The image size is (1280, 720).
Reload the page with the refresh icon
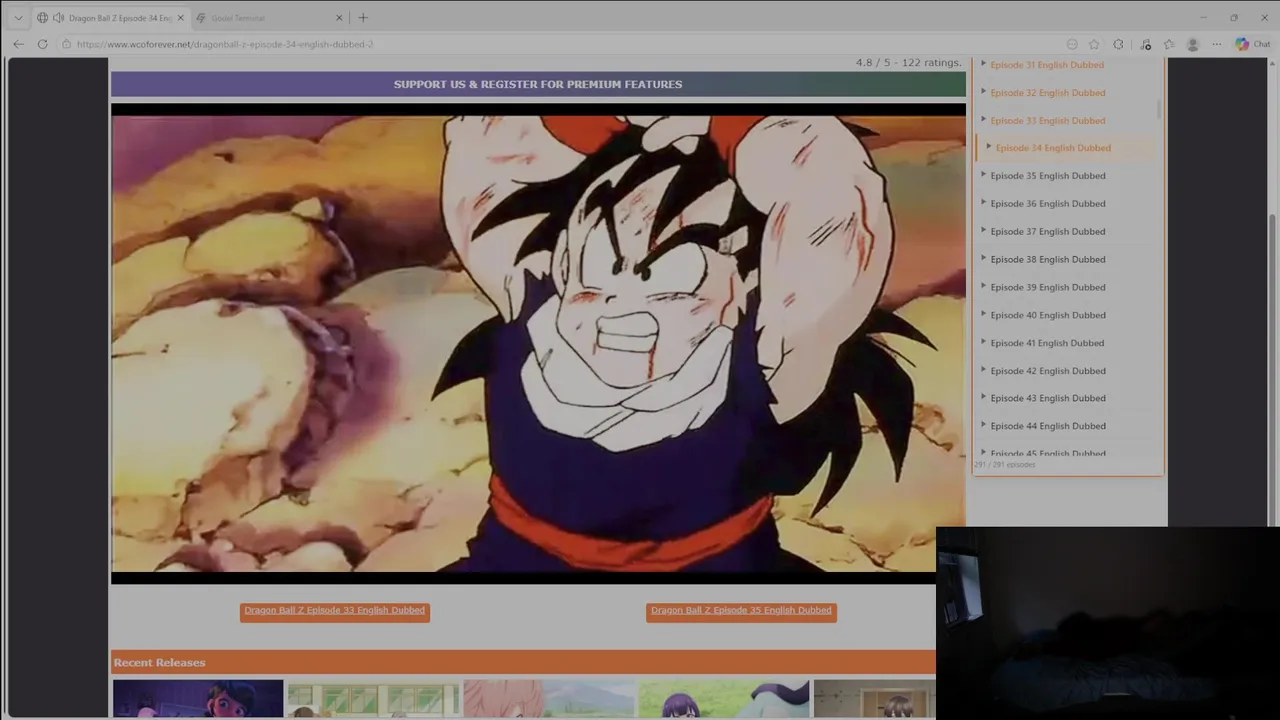click(x=42, y=44)
